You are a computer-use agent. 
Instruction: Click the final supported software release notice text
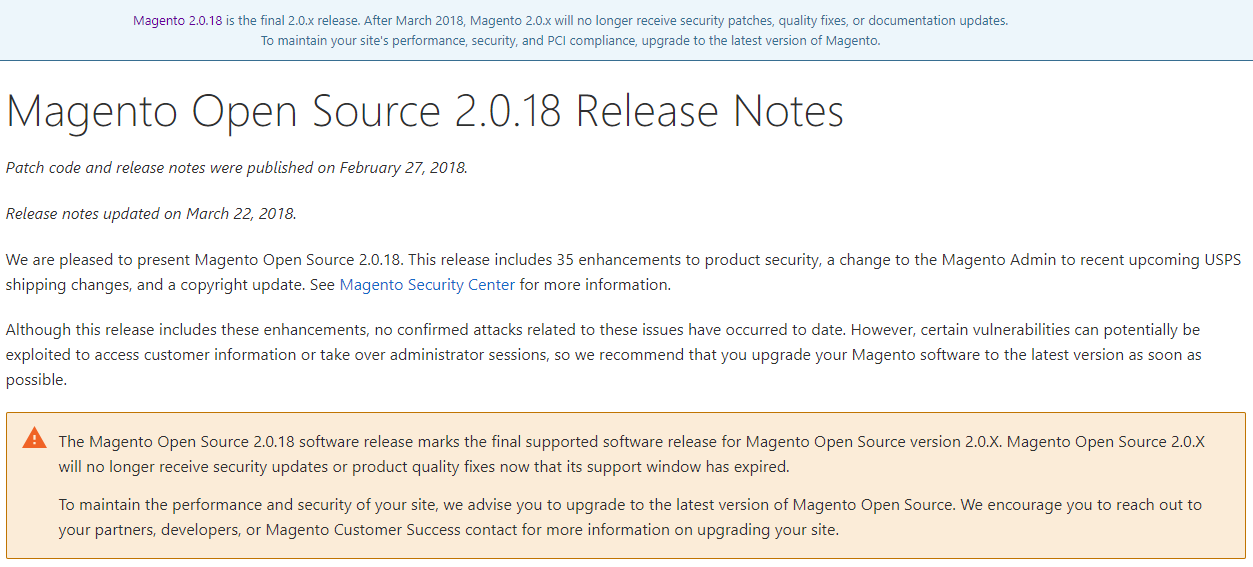click(x=632, y=454)
